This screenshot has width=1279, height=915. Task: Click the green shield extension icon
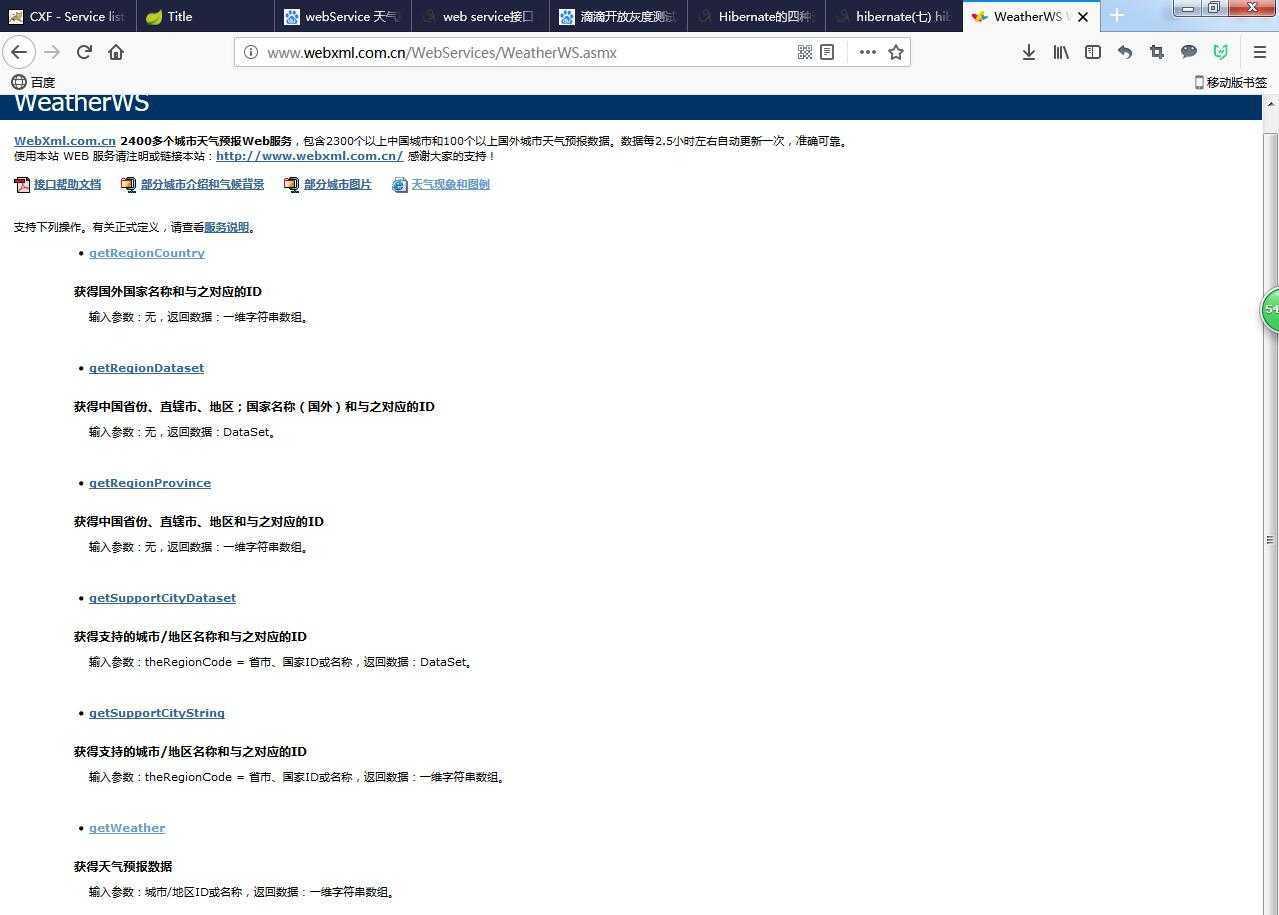(1220, 52)
